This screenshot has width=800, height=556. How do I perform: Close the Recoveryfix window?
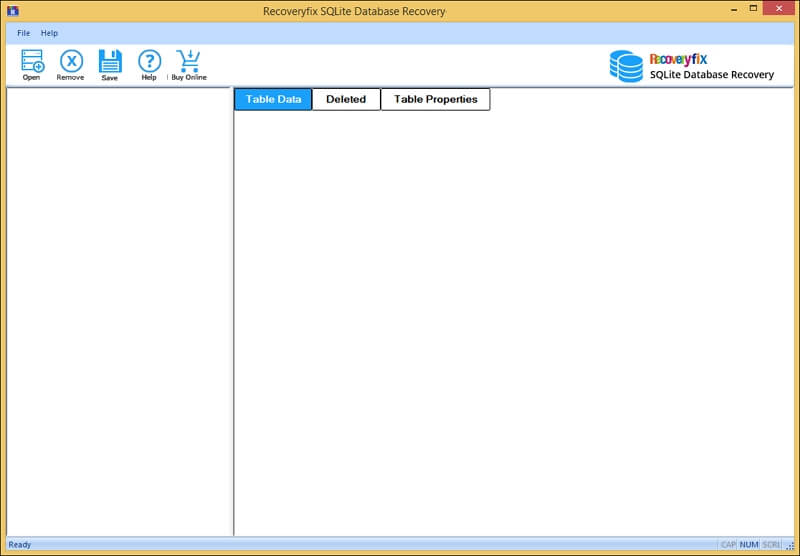pos(779,8)
